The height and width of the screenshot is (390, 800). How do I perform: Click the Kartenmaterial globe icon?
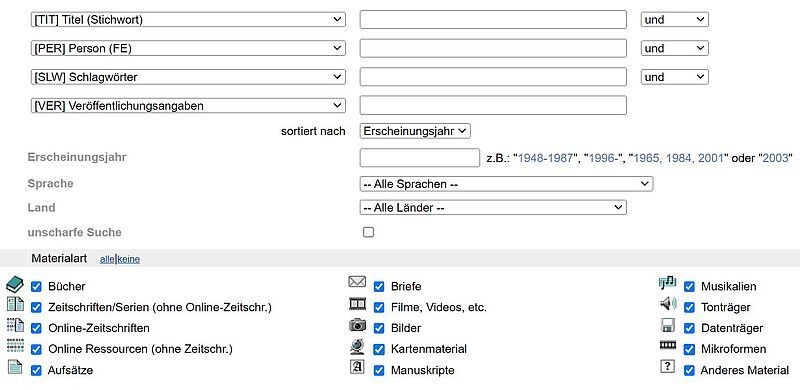tap(357, 347)
